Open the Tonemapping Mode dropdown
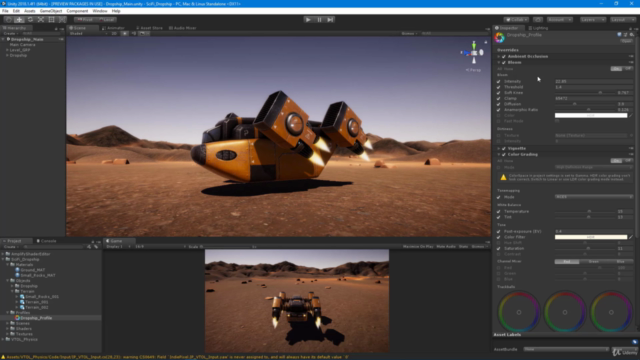 (x=594, y=197)
